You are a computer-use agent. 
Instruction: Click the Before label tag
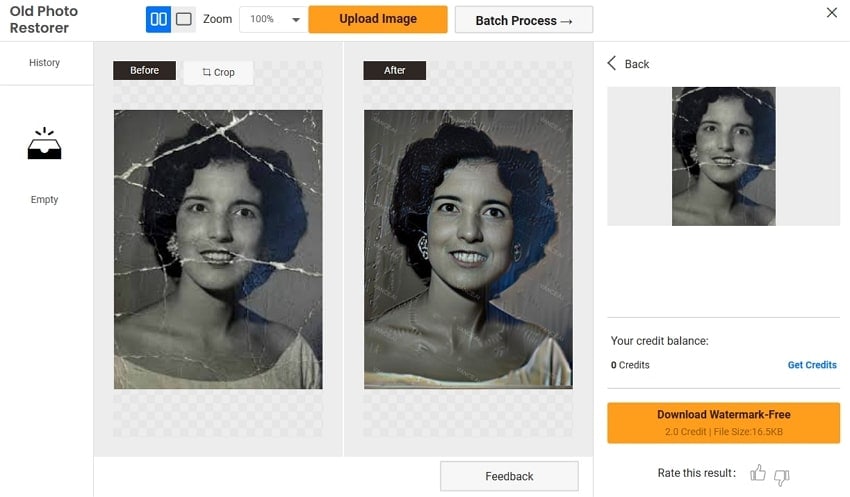point(144,71)
